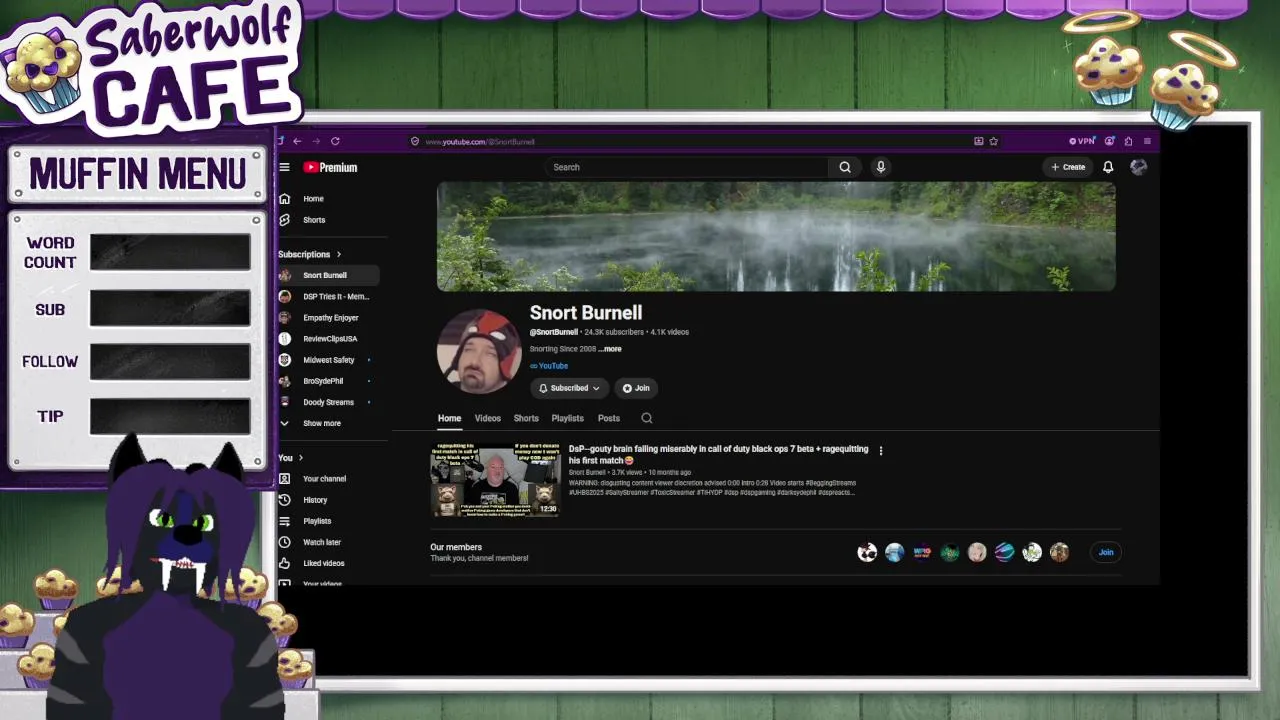
Task: Click the first member avatar in Our members
Action: (x=867, y=552)
